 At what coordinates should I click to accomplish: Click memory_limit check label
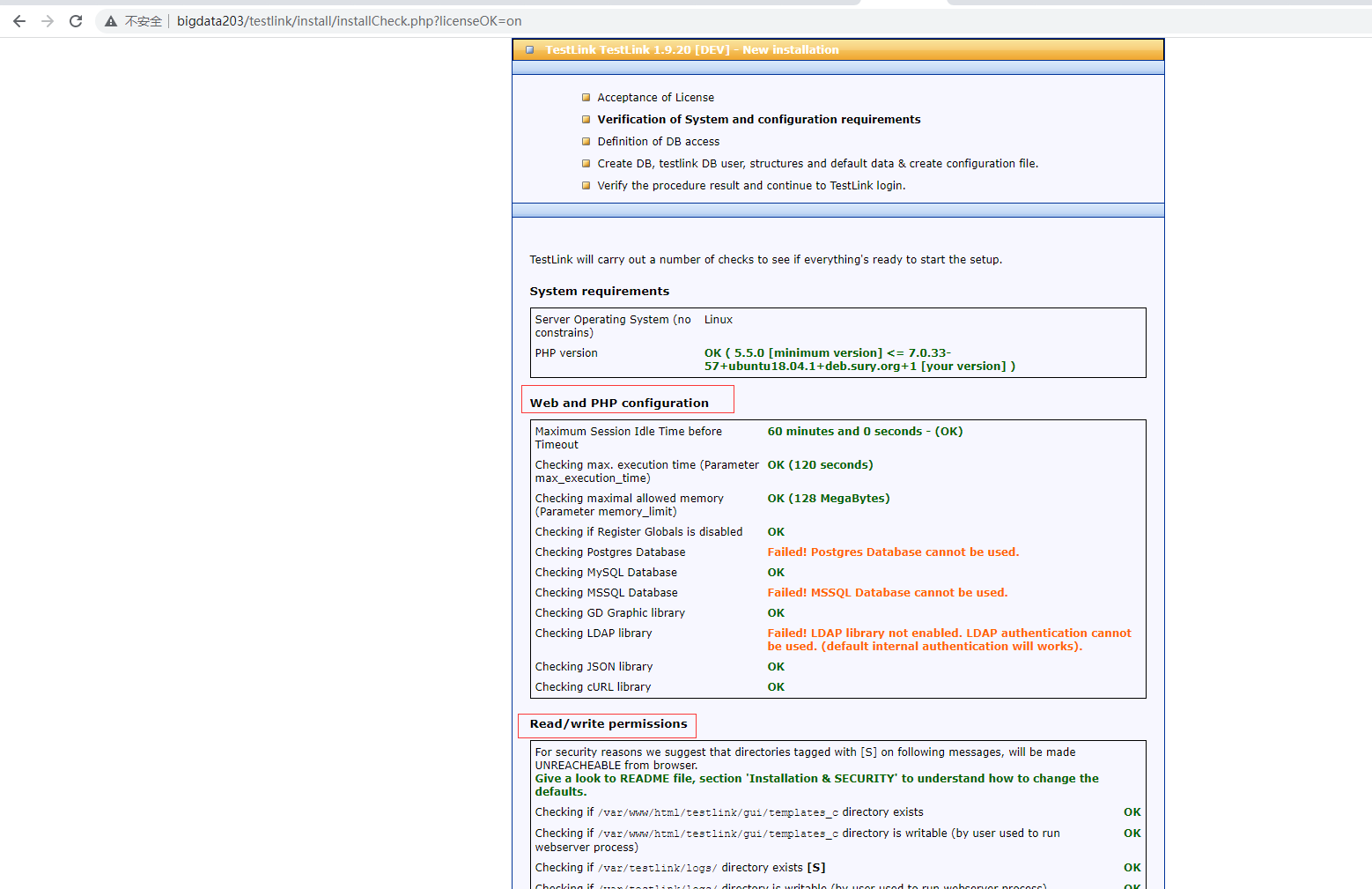[630, 505]
